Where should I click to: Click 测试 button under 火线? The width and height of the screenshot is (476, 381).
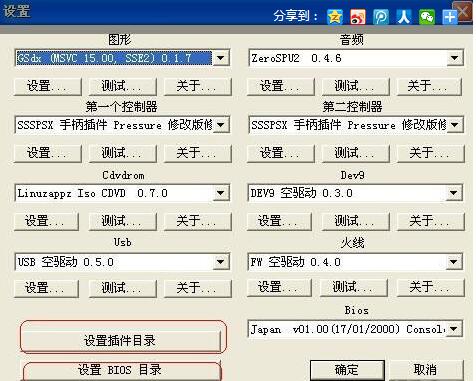(354, 288)
